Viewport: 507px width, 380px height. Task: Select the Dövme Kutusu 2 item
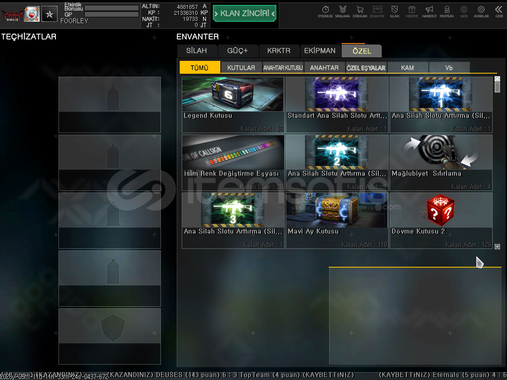tap(441, 220)
